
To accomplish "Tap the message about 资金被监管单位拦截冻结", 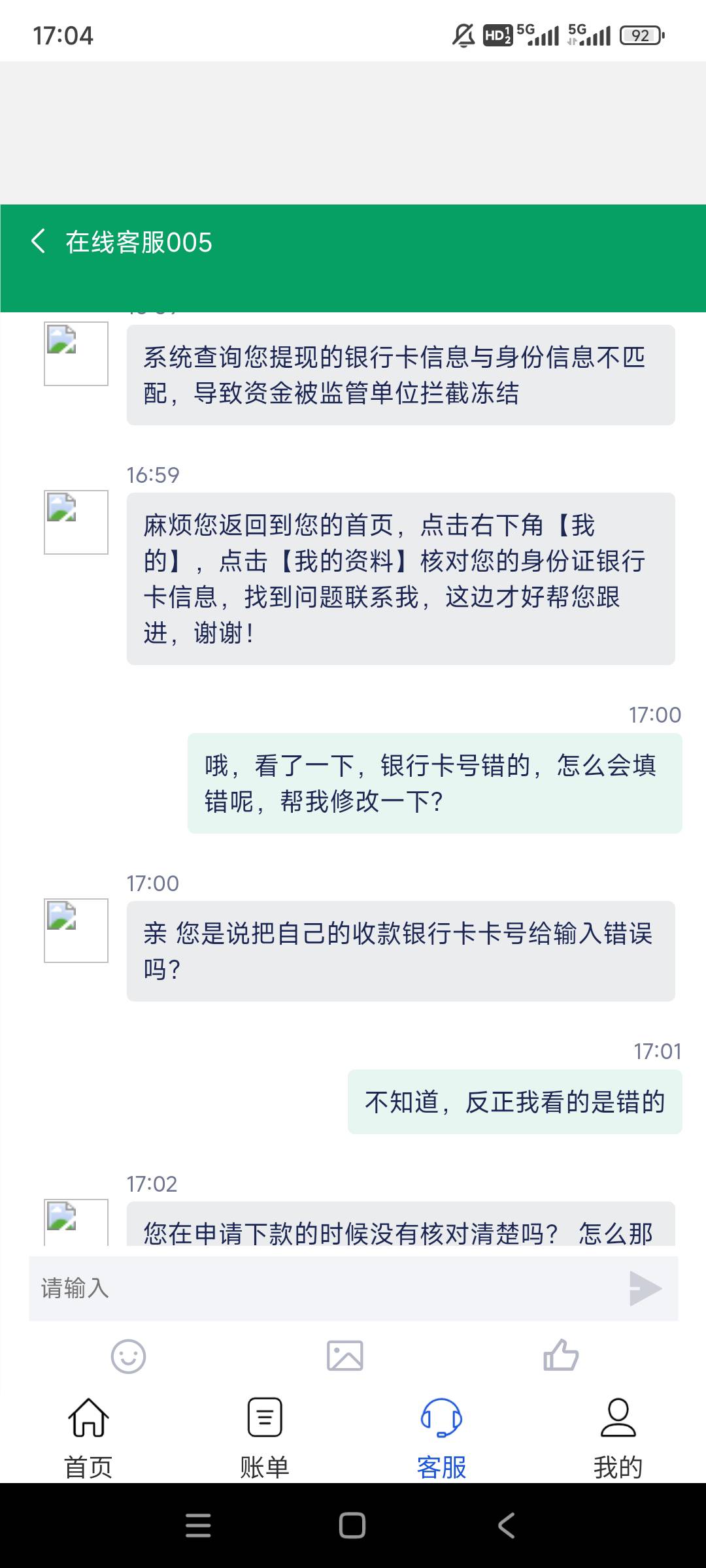I will pyautogui.click(x=401, y=375).
